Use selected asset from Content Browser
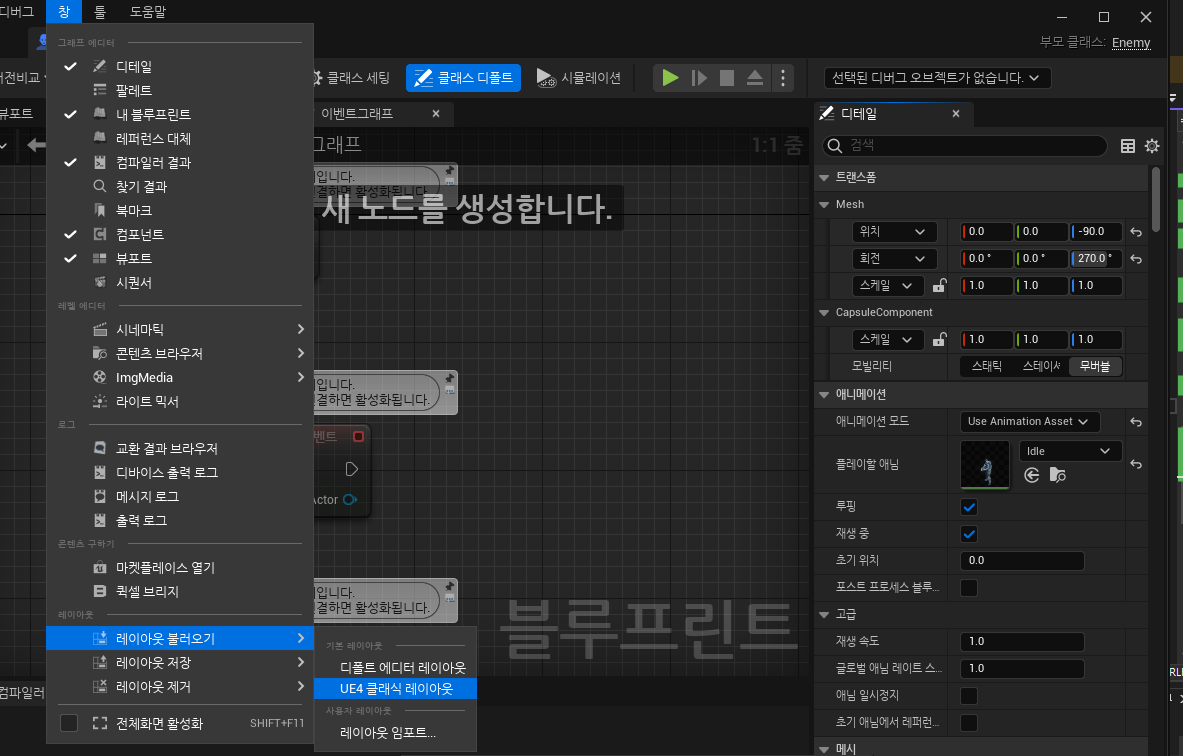 (1031, 475)
